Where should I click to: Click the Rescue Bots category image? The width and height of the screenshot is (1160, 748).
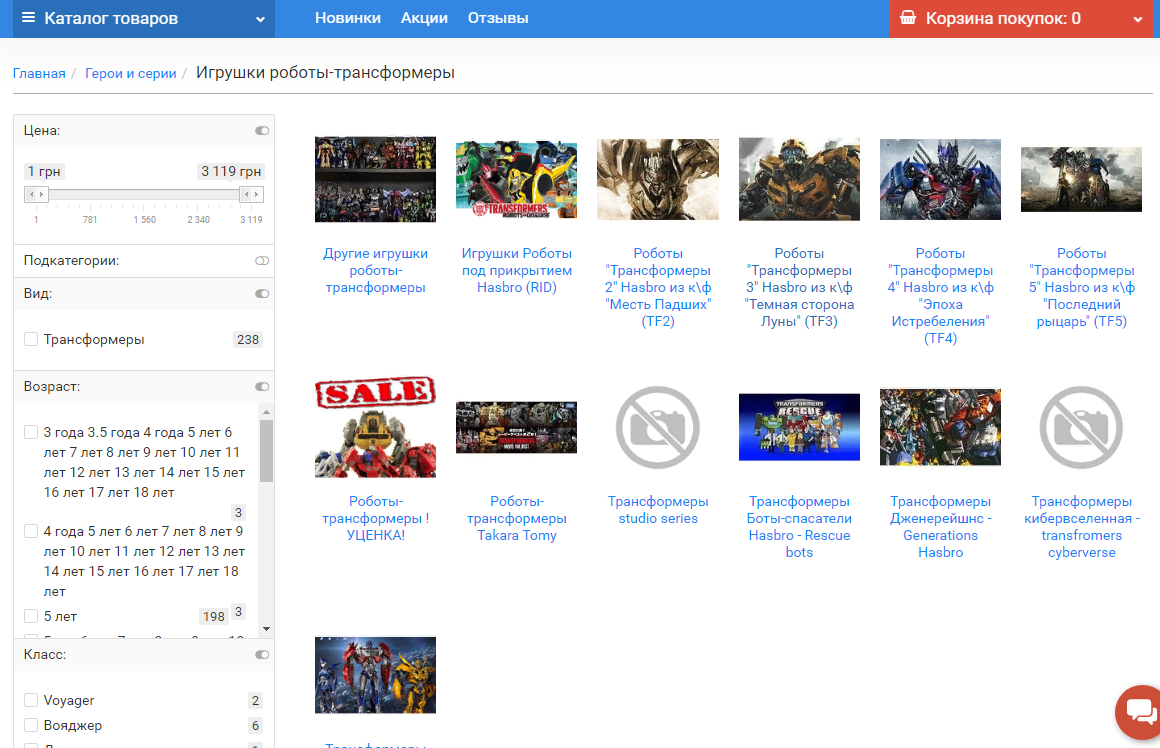point(799,427)
